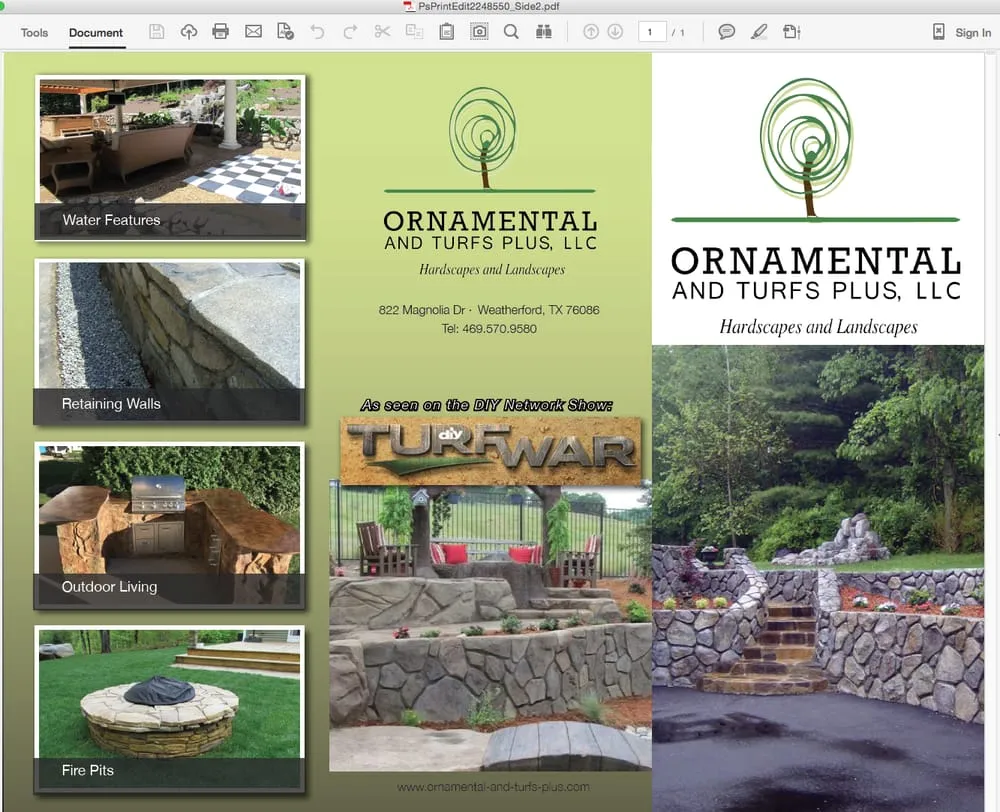Image resolution: width=1000 pixels, height=812 pixels.
Task: Select the Snapshot camera tool
Action: pyautogui.click(x=480, y=31)
